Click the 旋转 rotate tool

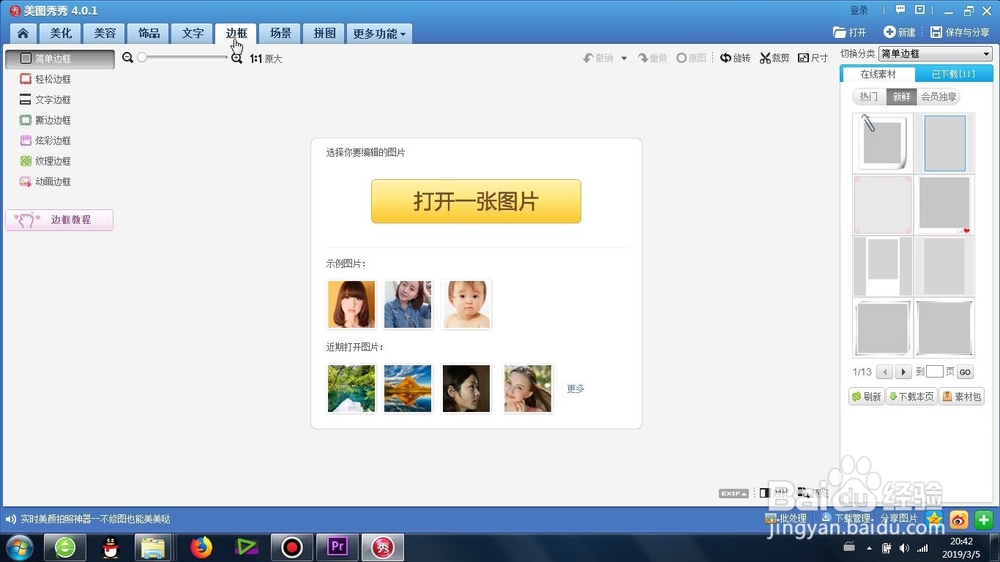[735, 58]
